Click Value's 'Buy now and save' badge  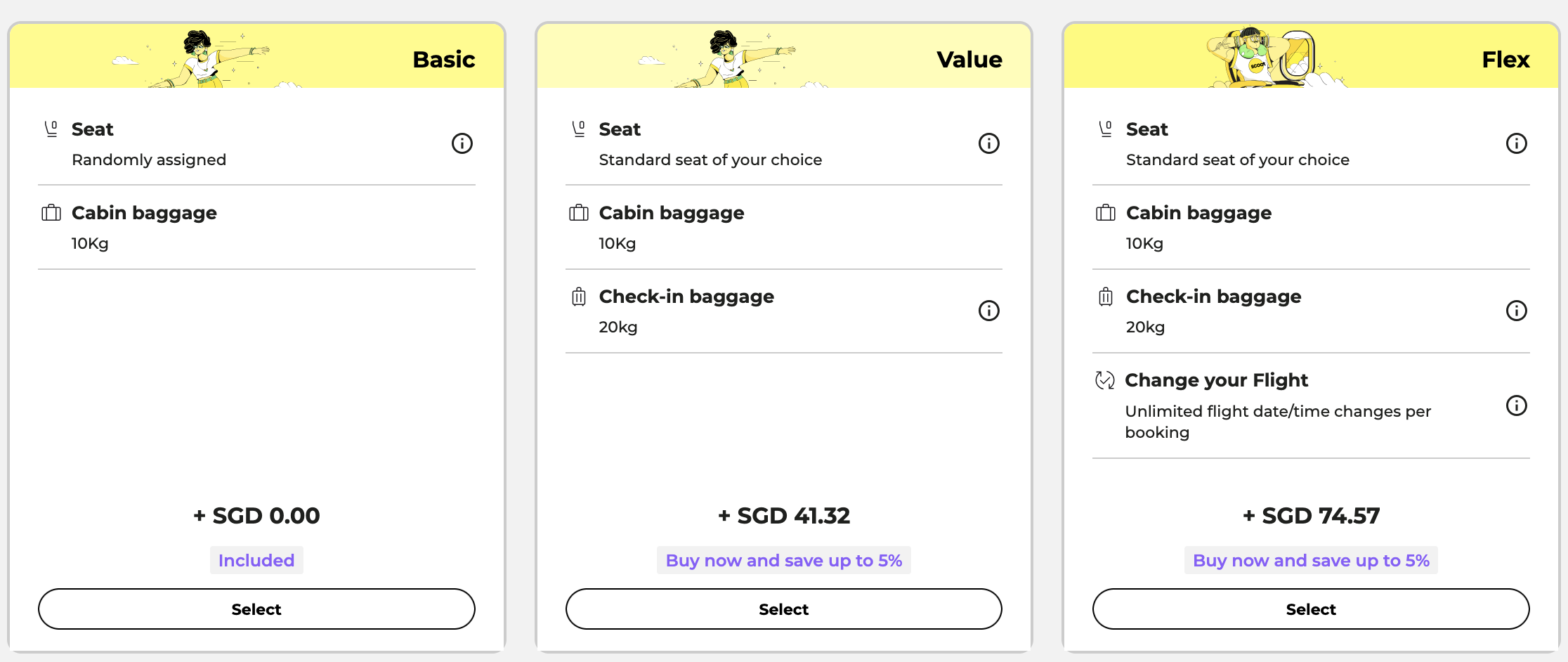click(x=783, y=560)
